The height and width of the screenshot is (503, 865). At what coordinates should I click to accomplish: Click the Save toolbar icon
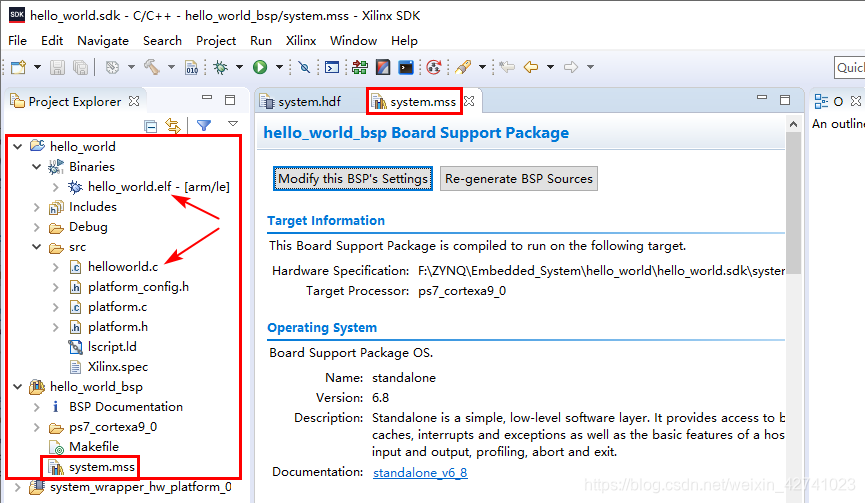[x=57, y=67]
